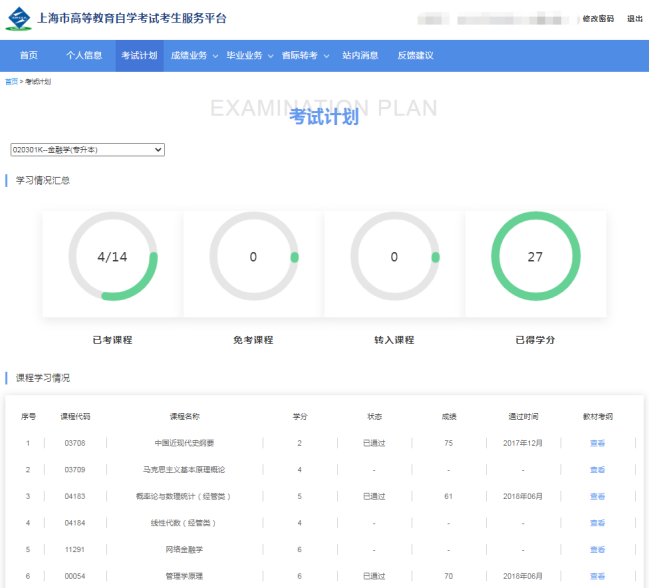Screen dimensions: 650x588
Task: Click the 27 已得学分 progress ring
Action: point(535,257)
